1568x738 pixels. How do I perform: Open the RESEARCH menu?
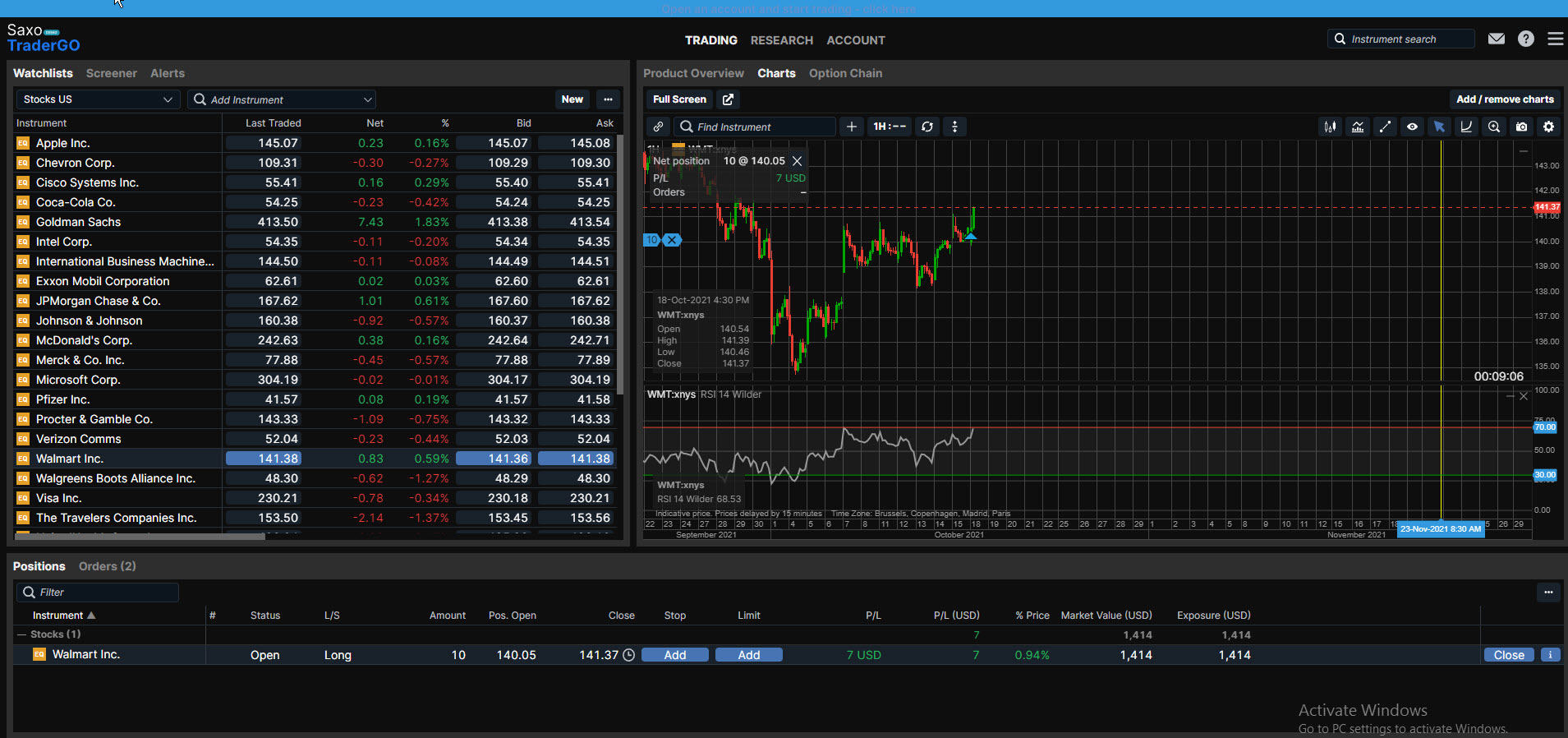[782, 40]
